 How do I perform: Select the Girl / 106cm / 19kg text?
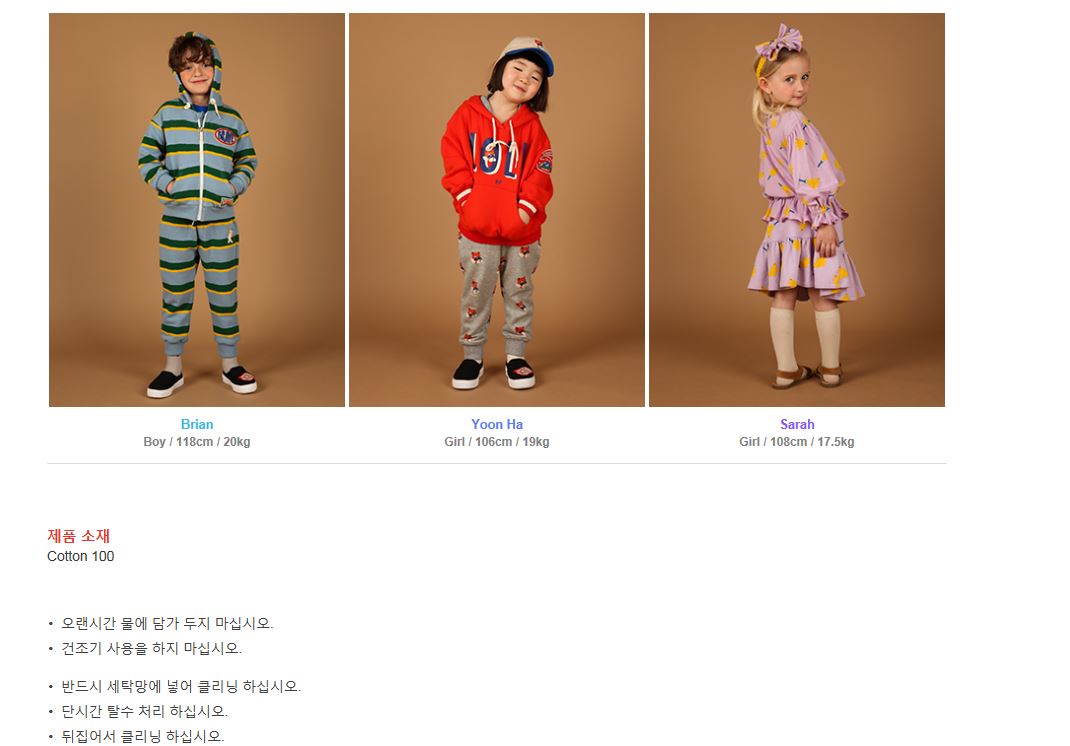click(497, 442)
